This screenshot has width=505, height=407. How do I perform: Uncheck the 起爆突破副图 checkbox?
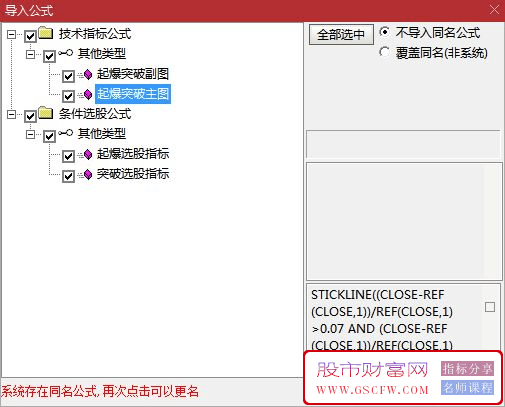tap(68, 76)
